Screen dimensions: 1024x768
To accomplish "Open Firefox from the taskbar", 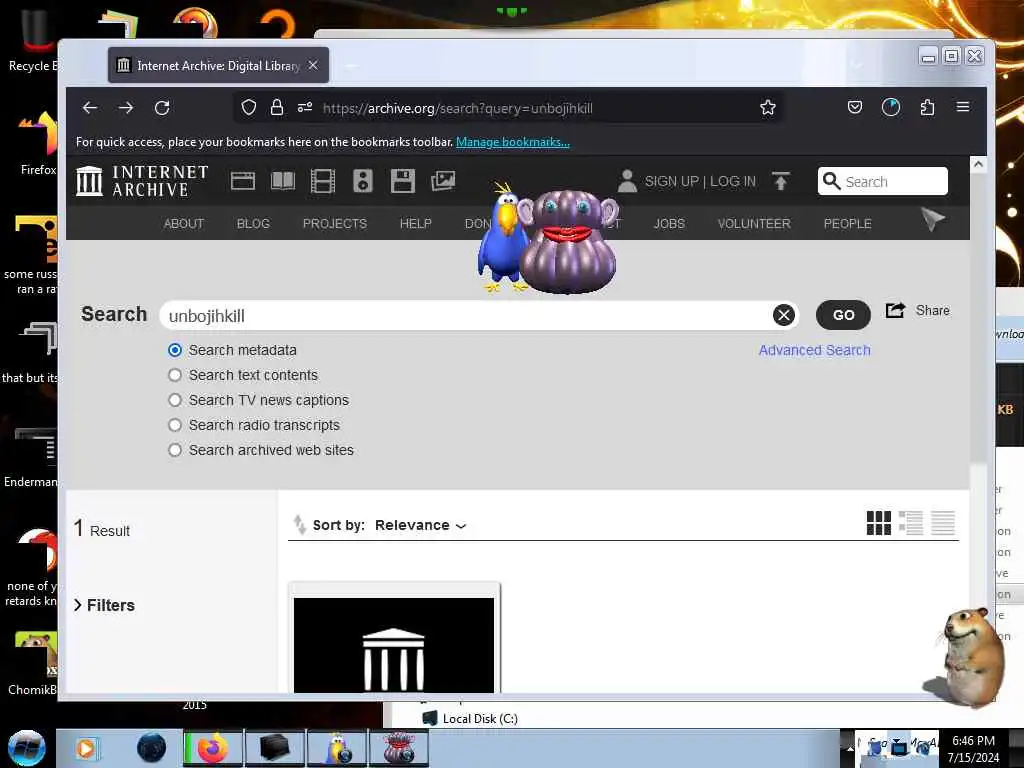I will click(x=213, y=748).
